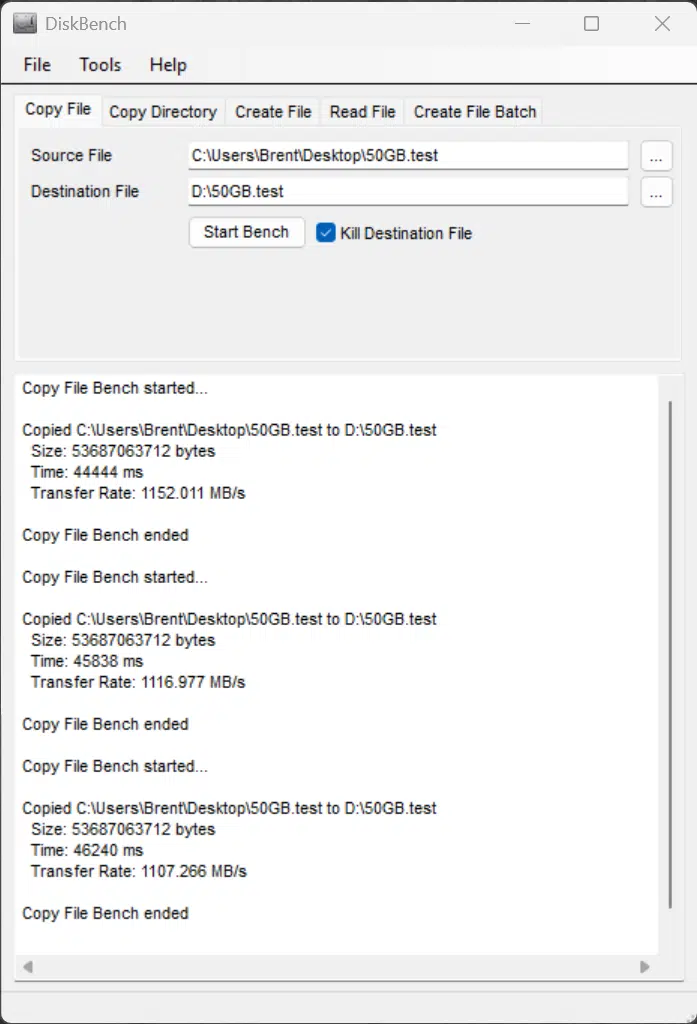
Task: Switch to the Create File tab
Action: pyautogui.click(x=273, y=112)
